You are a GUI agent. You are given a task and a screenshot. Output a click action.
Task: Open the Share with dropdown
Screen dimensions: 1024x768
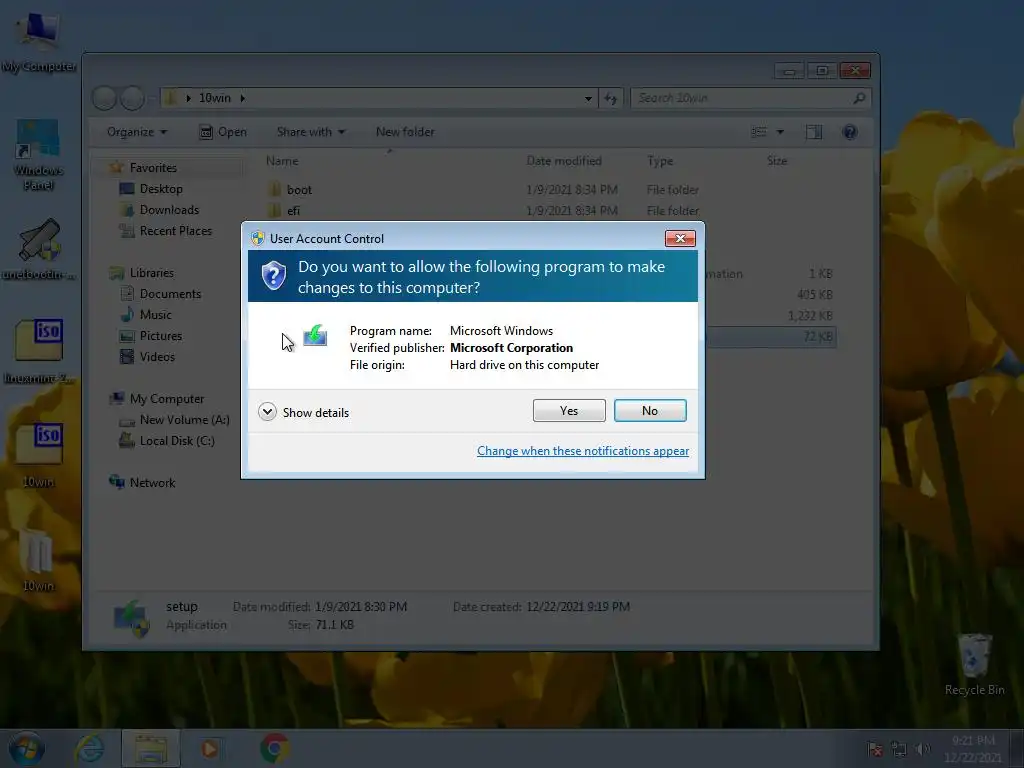(x=311, y=132)
